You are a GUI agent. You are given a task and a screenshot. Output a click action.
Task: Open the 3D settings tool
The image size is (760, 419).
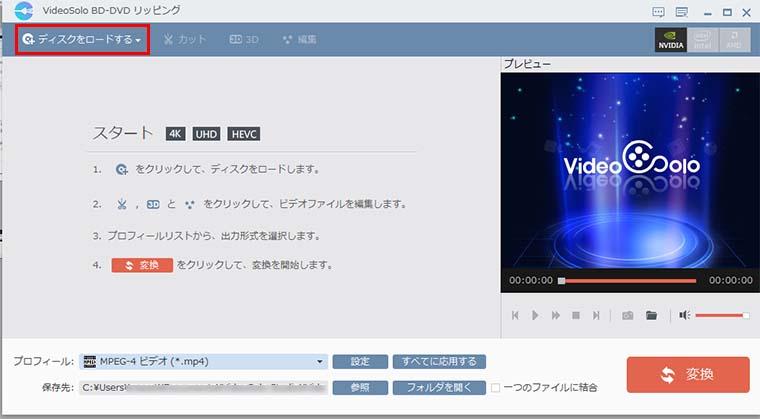pos(245,40)
